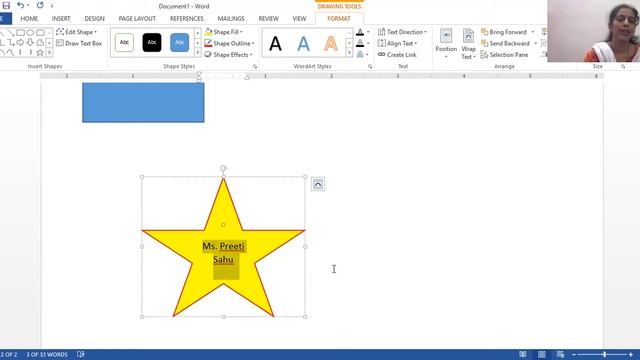Click the rotation handle above the star
The height and width of the screenshot is (360, 640).
223,168
